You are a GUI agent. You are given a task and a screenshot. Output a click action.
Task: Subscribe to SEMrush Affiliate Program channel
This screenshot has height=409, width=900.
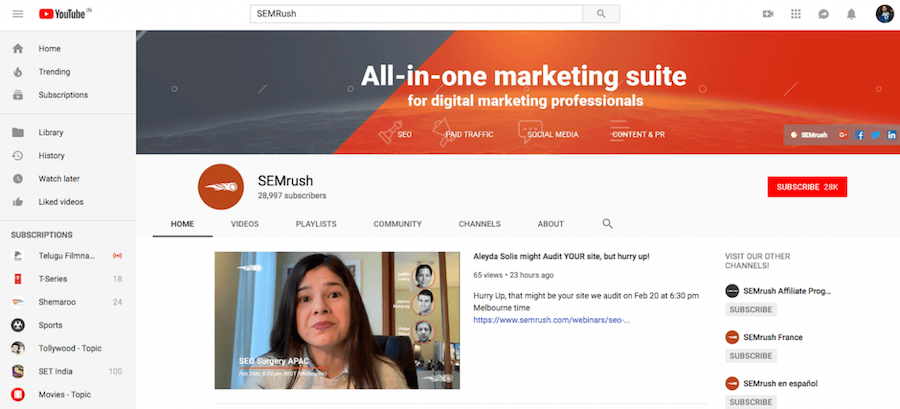pyautogui.click(x=751, y=309)
